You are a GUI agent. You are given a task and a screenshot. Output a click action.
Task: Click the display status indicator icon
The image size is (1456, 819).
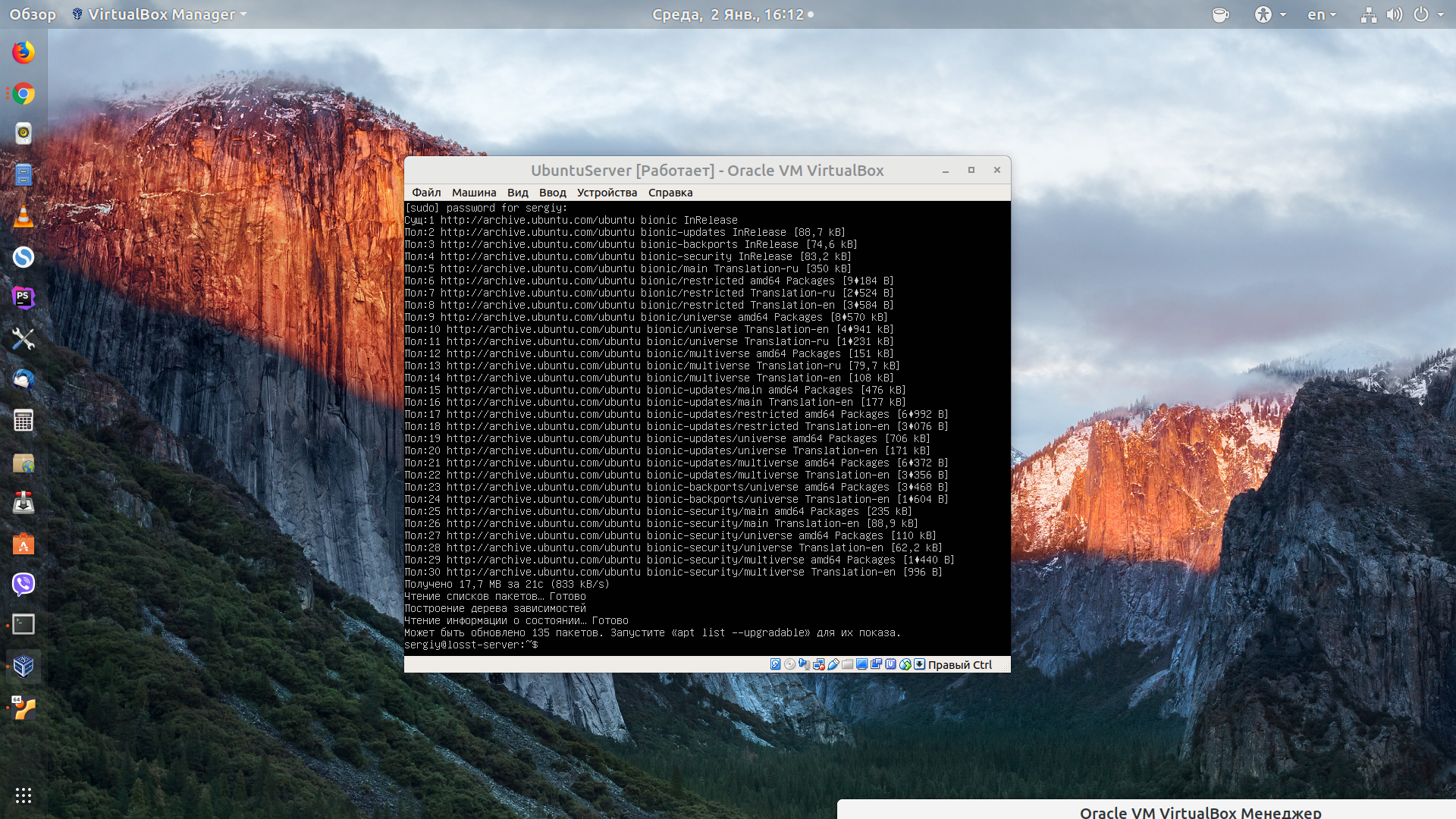tap(861, 664)
